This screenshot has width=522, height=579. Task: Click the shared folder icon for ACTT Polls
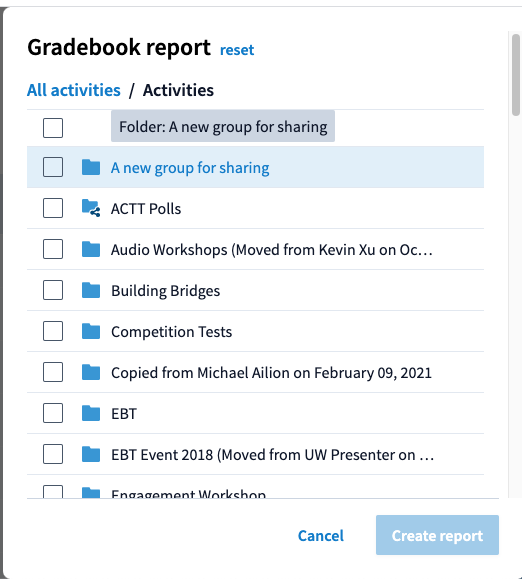click(91, 208)
